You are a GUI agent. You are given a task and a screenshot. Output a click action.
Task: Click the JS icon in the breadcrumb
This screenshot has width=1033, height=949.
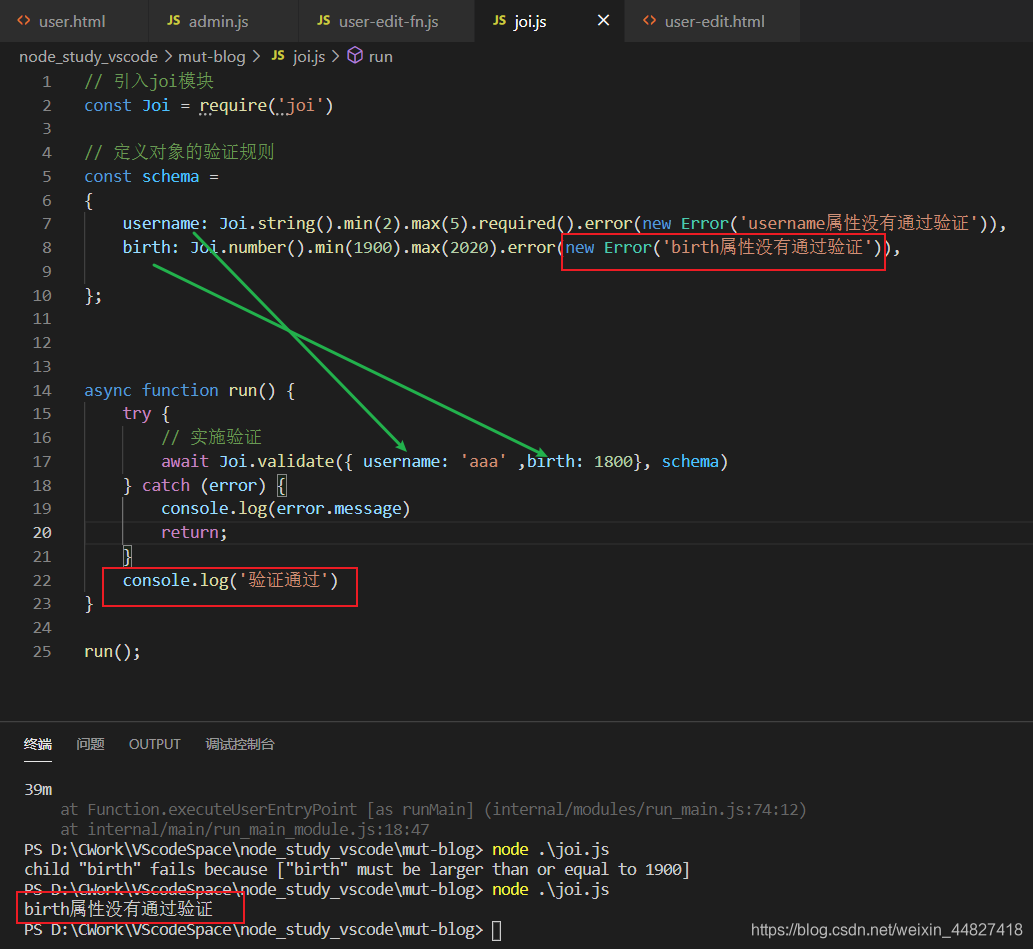(278, 56)
